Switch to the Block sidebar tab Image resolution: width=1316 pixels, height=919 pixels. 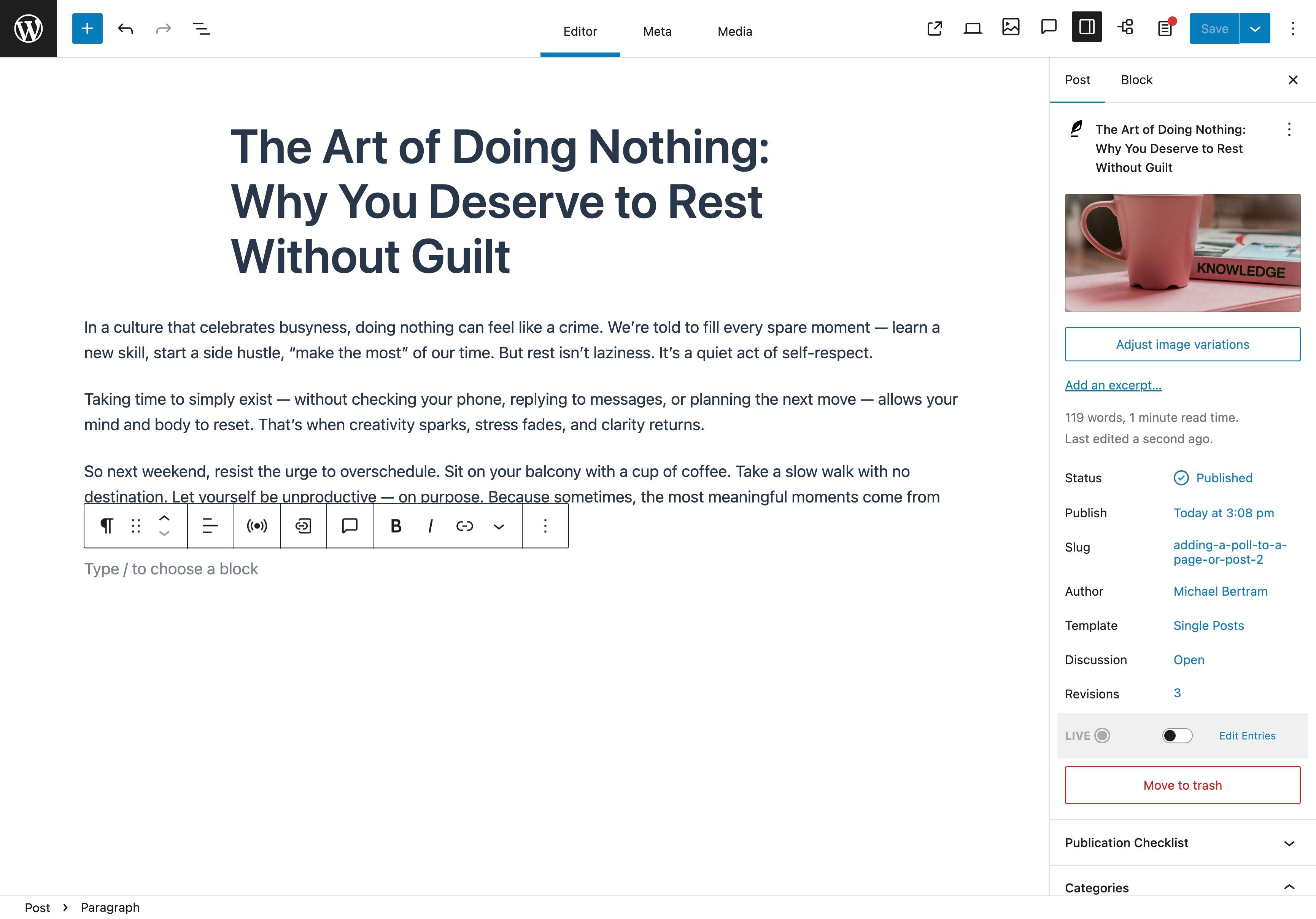1136,79
